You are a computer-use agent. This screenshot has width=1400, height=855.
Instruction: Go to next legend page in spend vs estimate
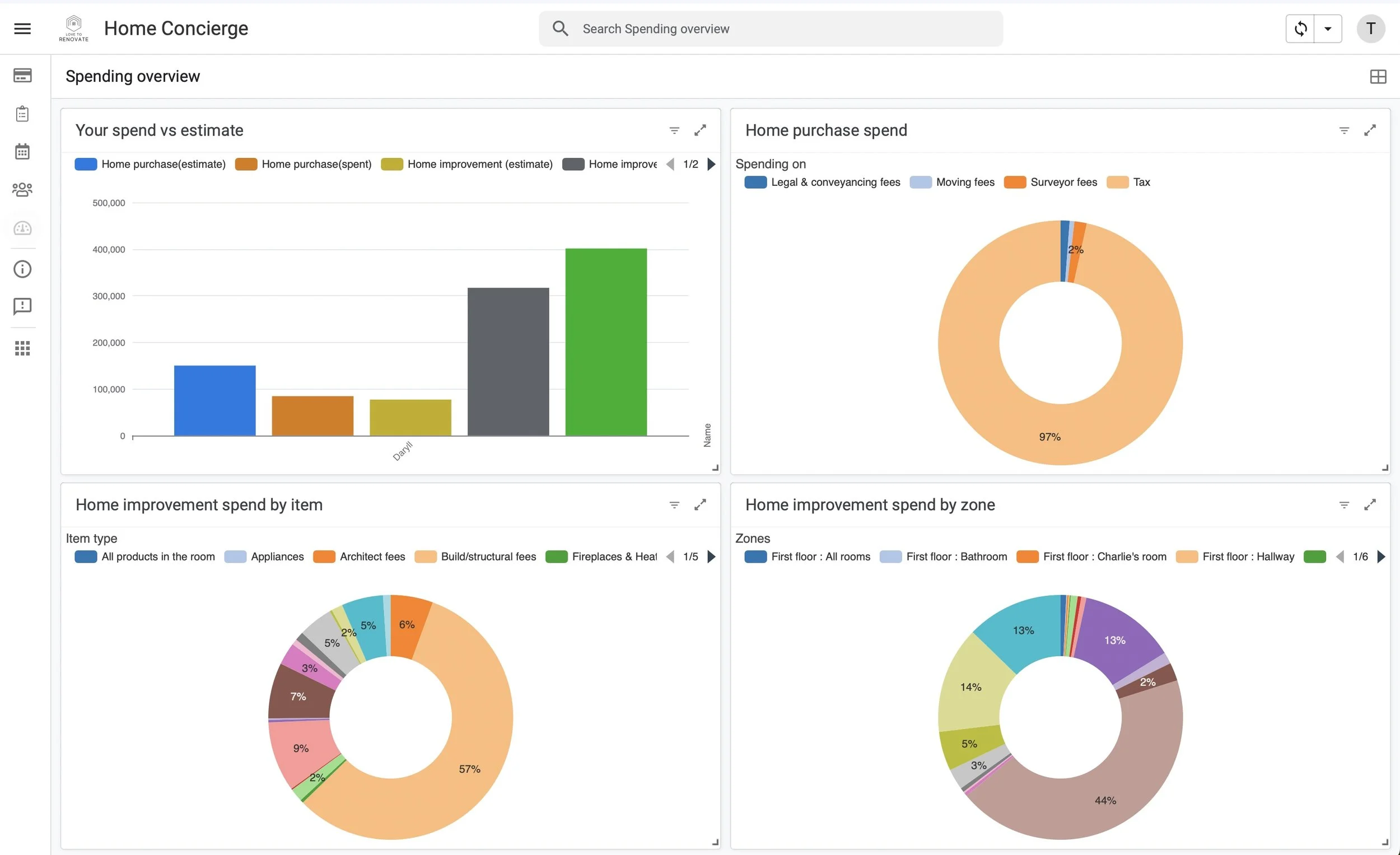coord(711,164)
